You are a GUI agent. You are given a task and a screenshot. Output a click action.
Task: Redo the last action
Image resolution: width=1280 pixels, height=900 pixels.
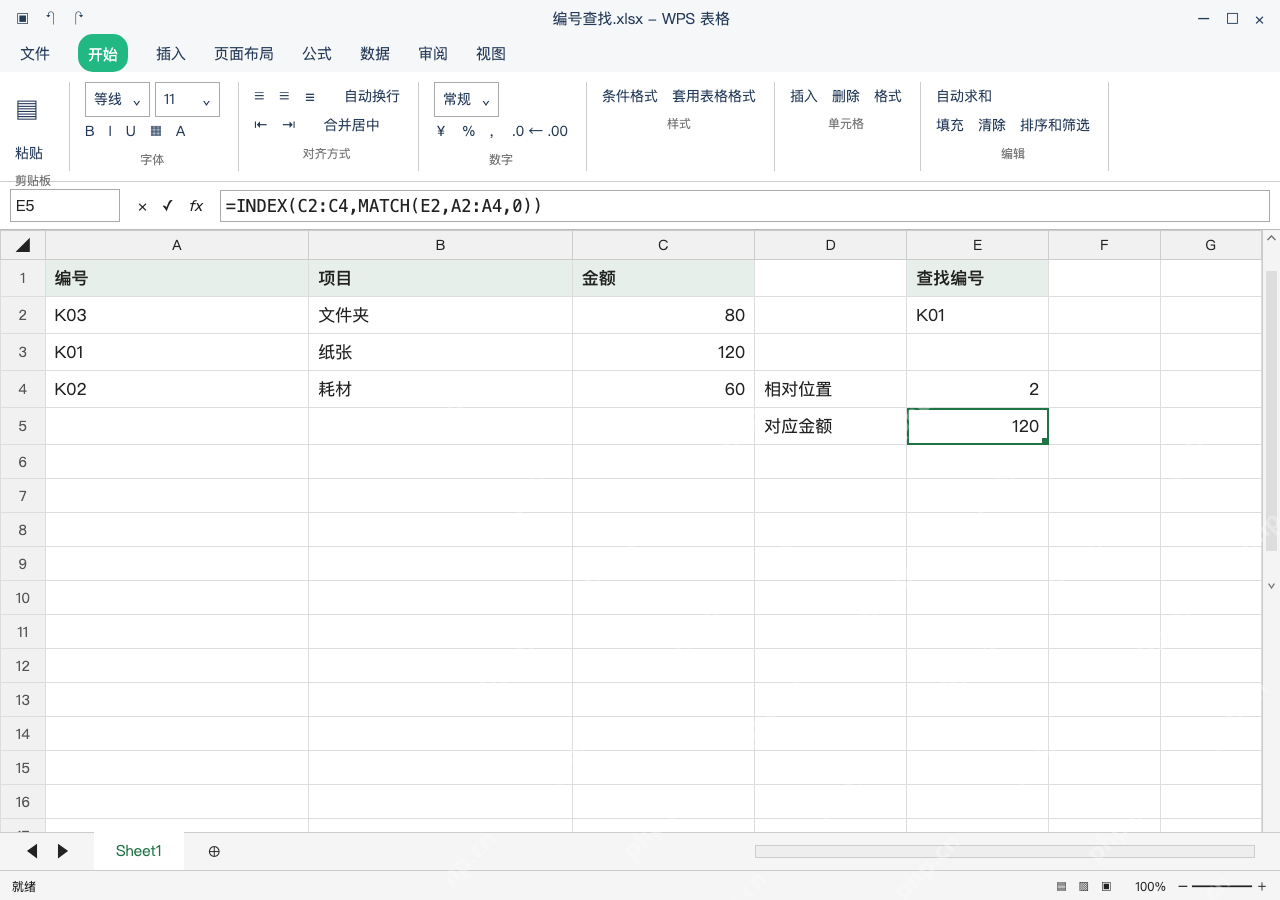tap(79, 18)
